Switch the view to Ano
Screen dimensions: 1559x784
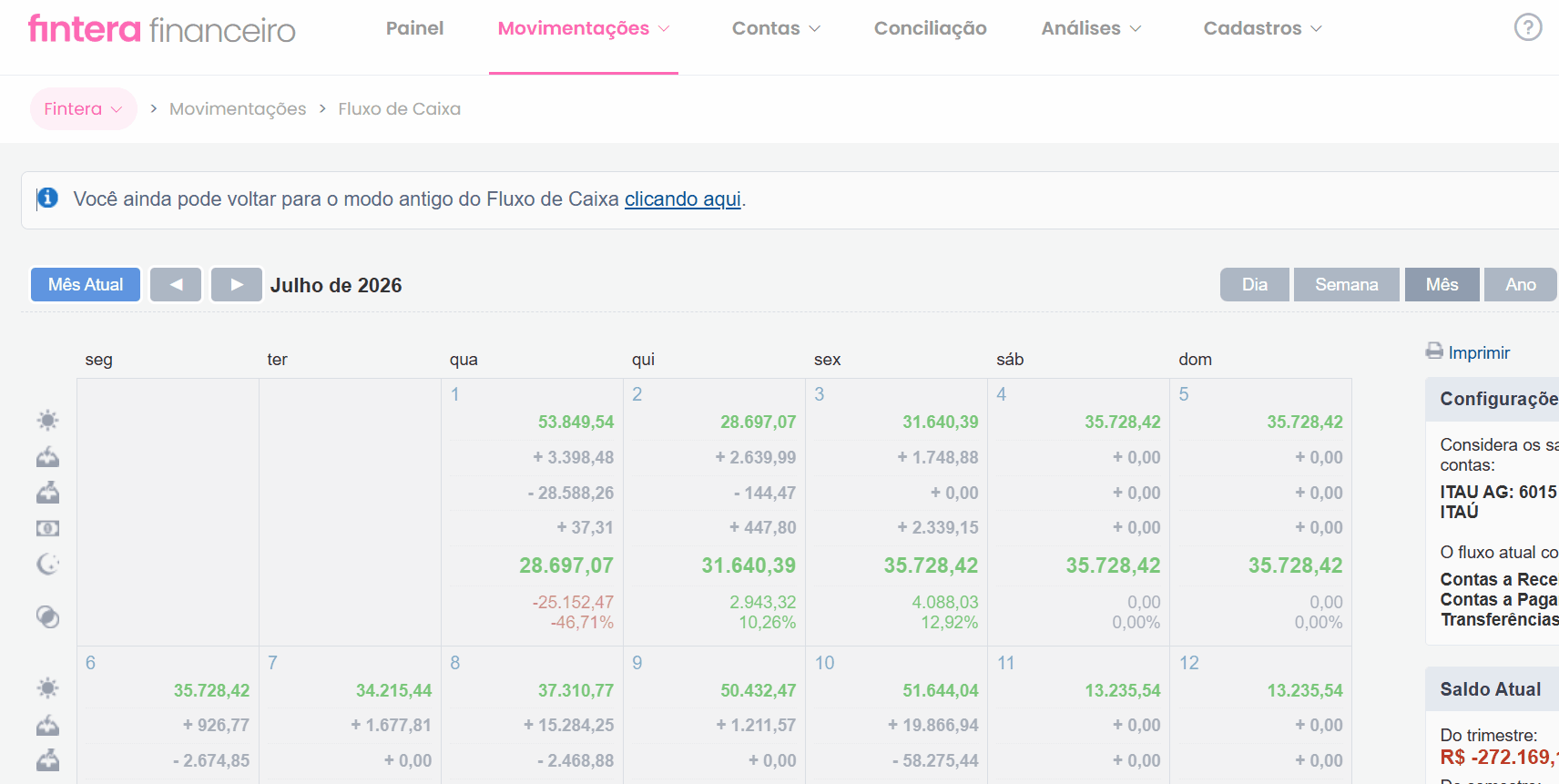click(x=1521, y=284)
